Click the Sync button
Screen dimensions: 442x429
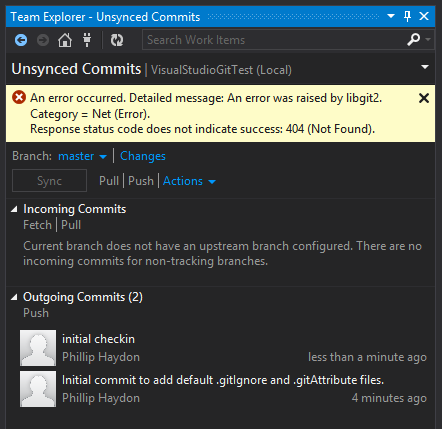[49, 181]
